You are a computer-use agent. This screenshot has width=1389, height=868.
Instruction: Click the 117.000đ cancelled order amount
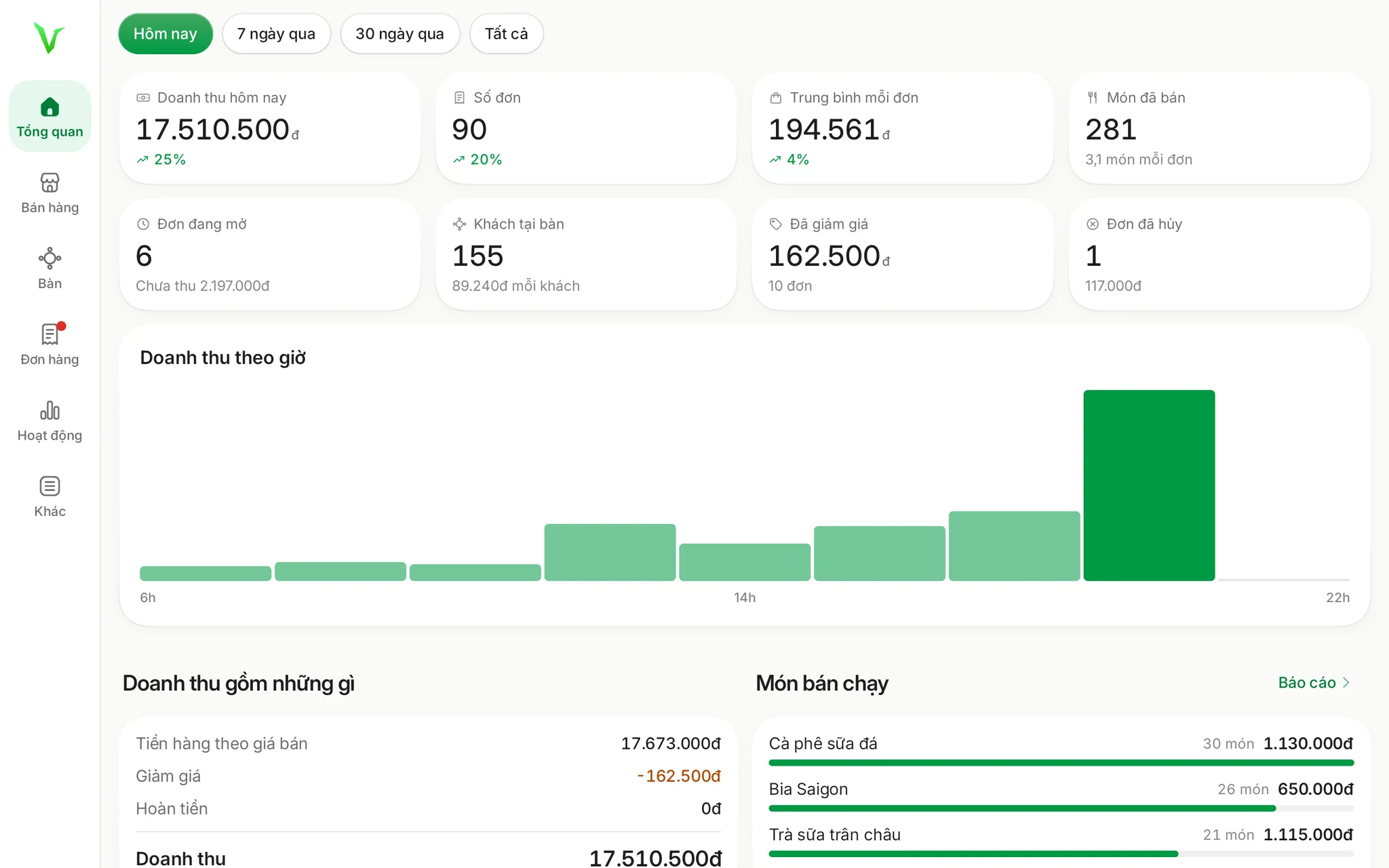tap(1114, 286)
